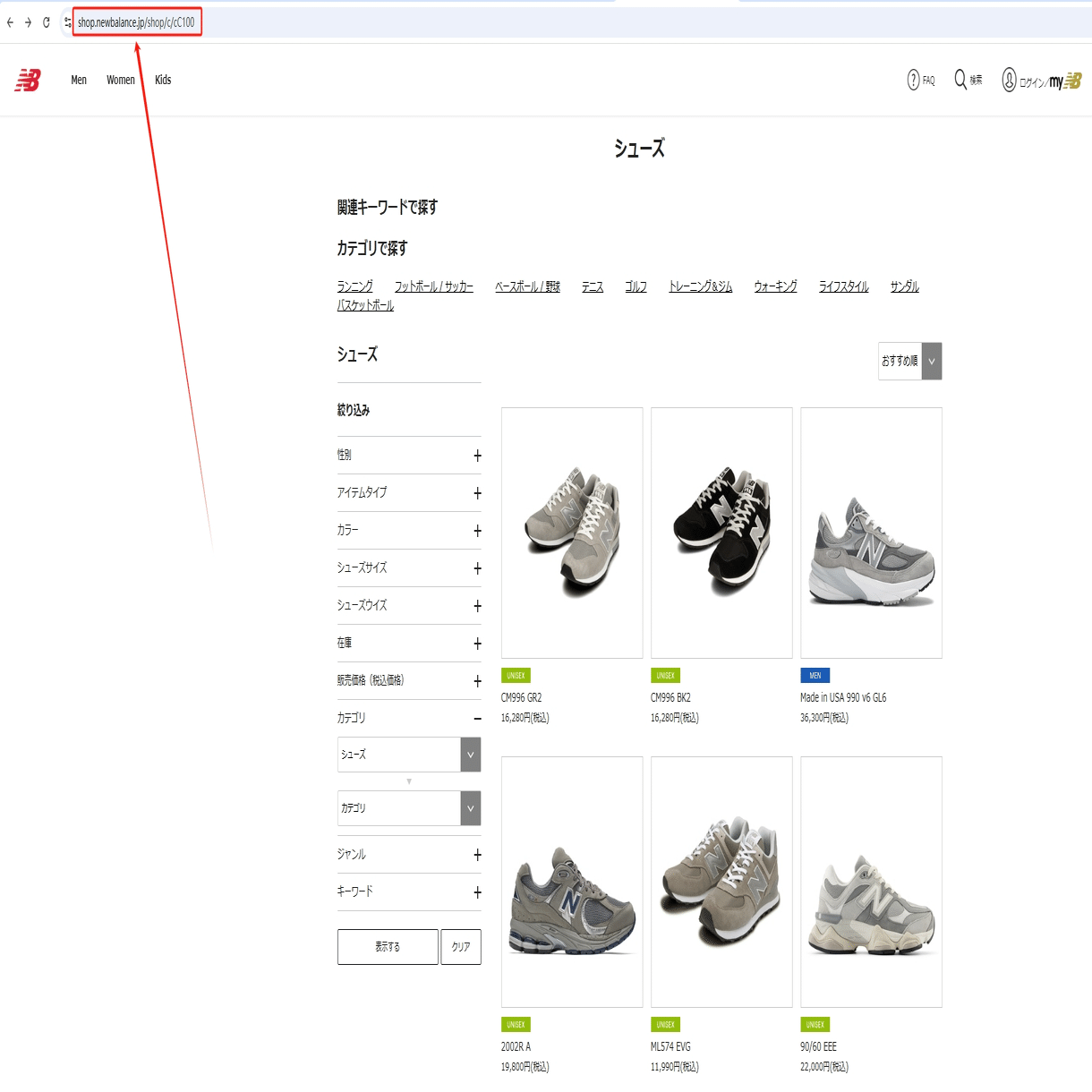Click the MEN badge on 990 v6
This screenshot has height=1092, width=1092.
pos(815,676)
